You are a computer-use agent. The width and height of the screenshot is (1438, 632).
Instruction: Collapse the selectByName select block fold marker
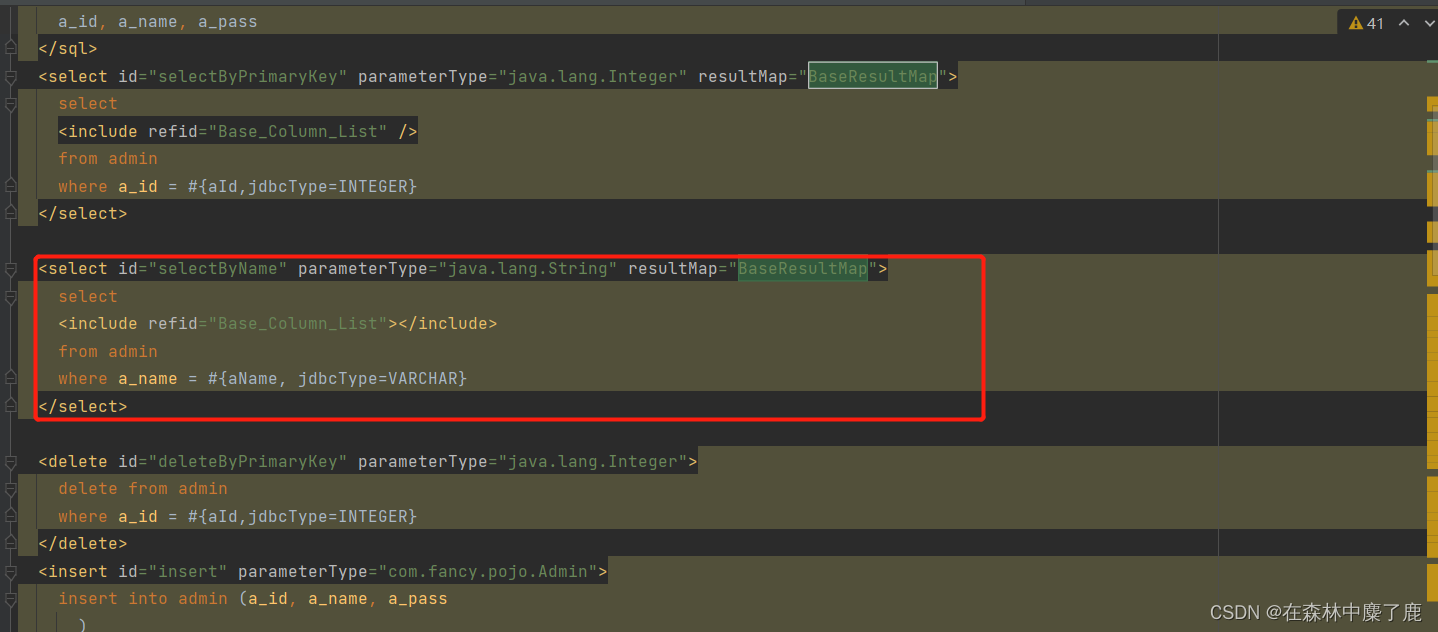(x=10, y=269)
